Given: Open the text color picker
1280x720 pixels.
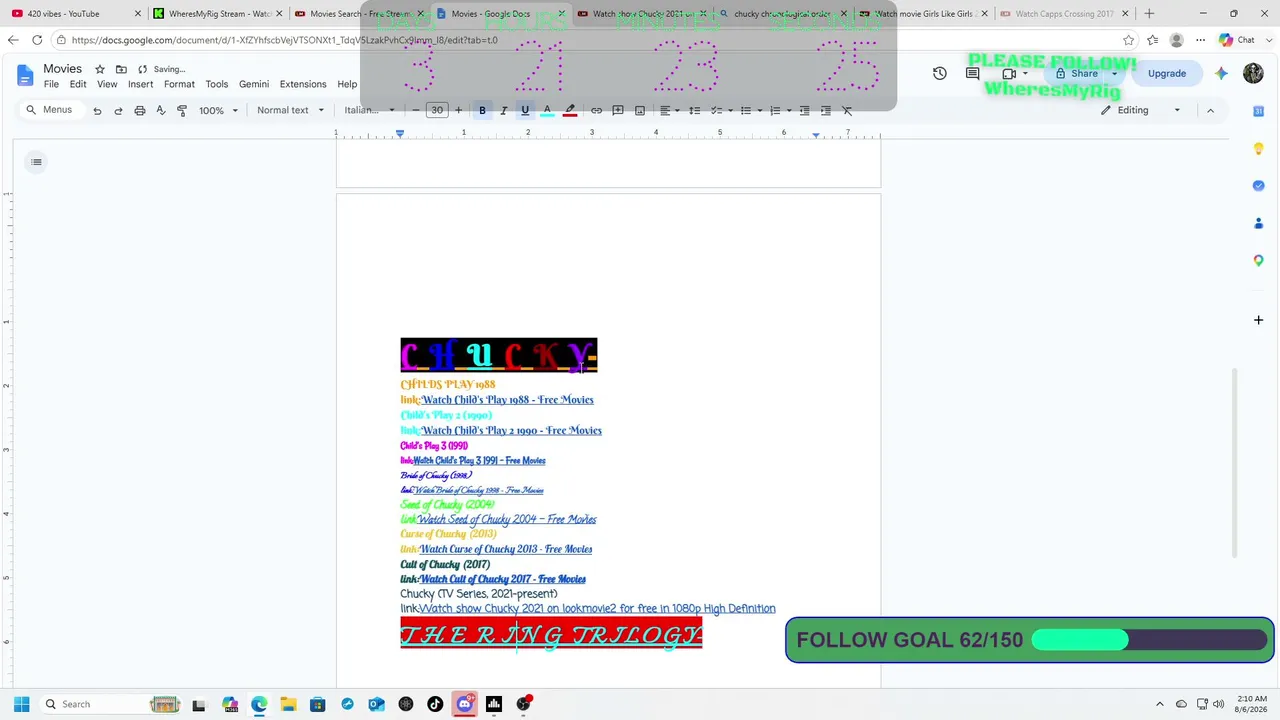Looking at the screenshot, I should pos(547,110).
